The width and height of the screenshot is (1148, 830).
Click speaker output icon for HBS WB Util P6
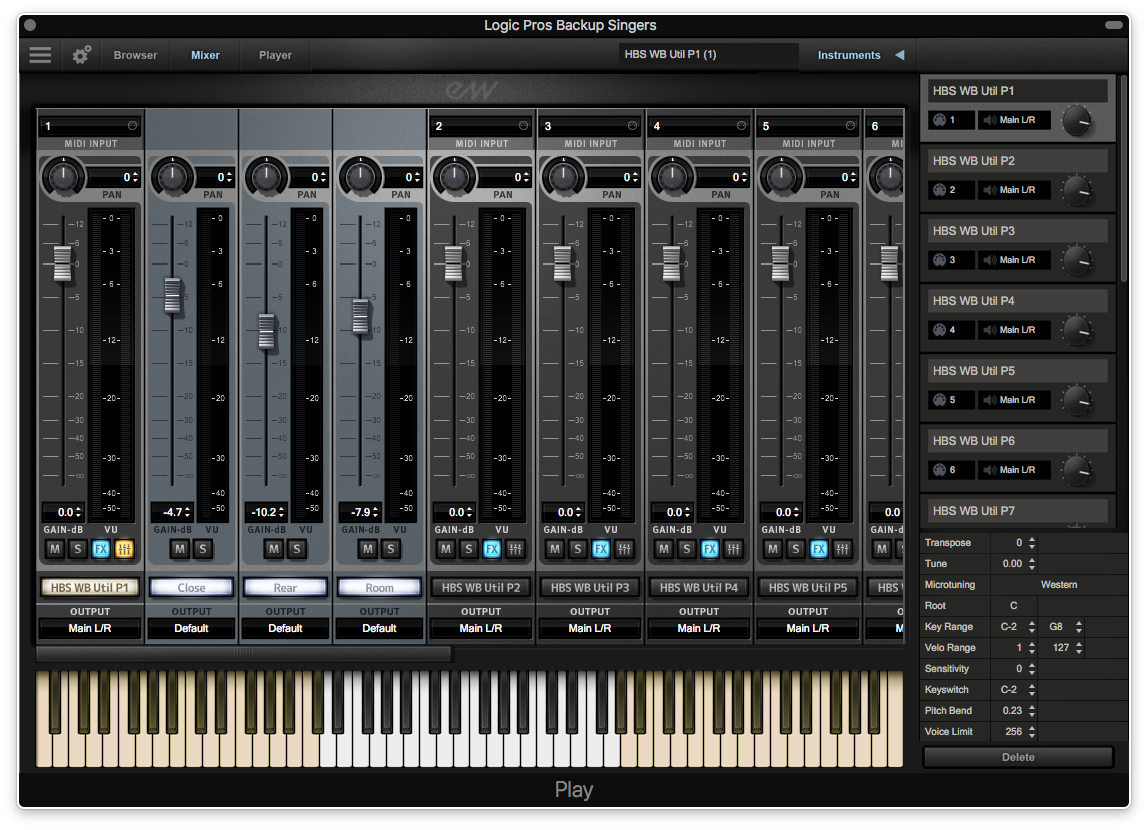(990, 470)
